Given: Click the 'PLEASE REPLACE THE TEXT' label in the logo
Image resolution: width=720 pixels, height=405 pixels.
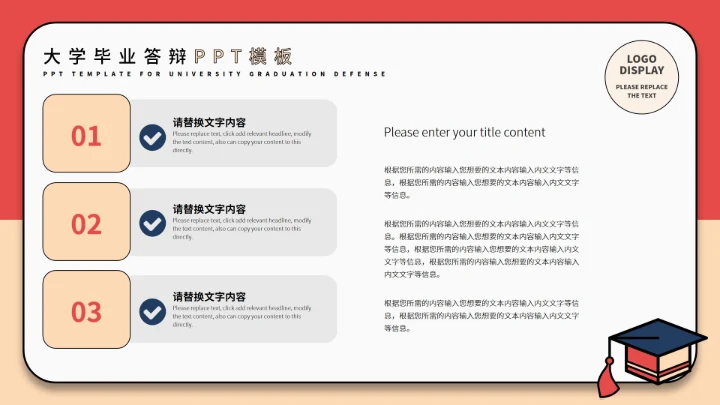Looking at the screenshot, I should 641,91.
